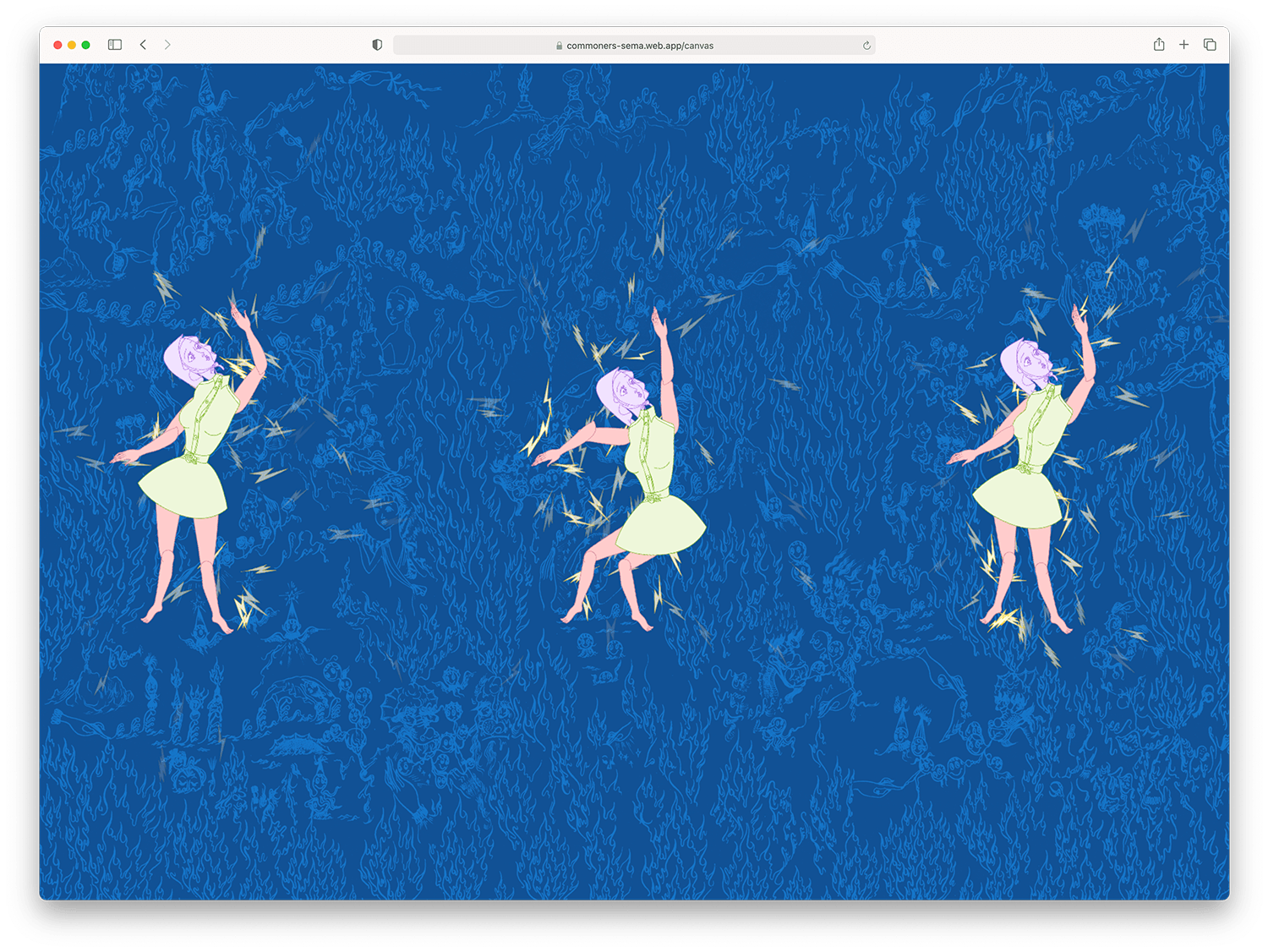
Task: Go forward with the right chevron
Action: coord(167,45)
